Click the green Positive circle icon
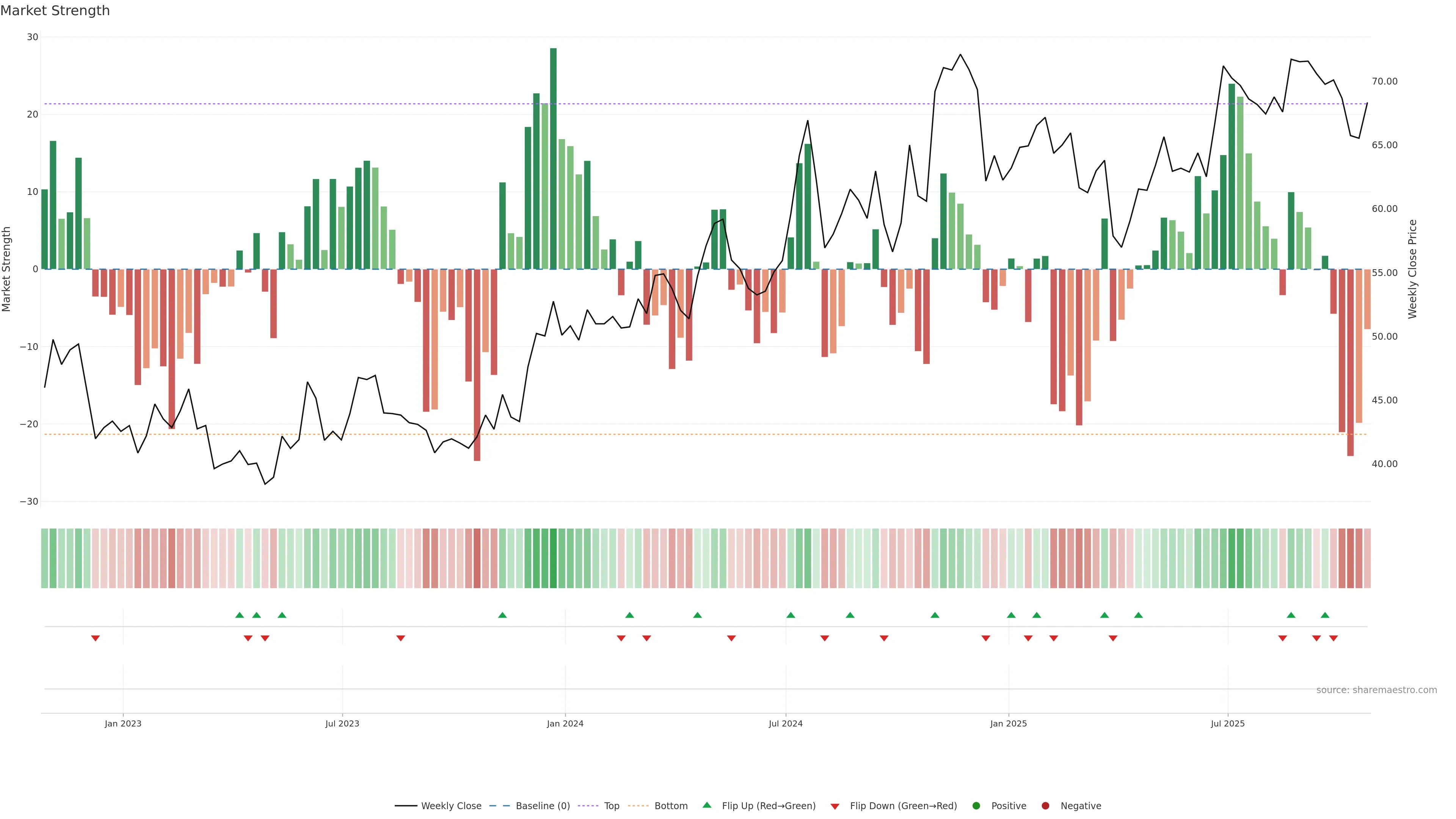 (976, 806)
